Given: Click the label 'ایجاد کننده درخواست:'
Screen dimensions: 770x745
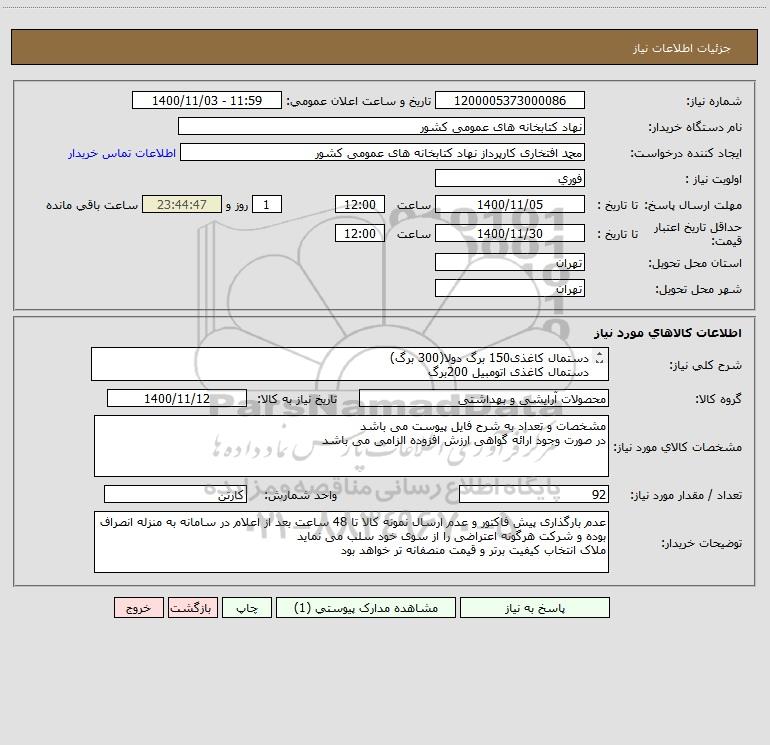Looking at the screenshot, I should tap(686, 153).
